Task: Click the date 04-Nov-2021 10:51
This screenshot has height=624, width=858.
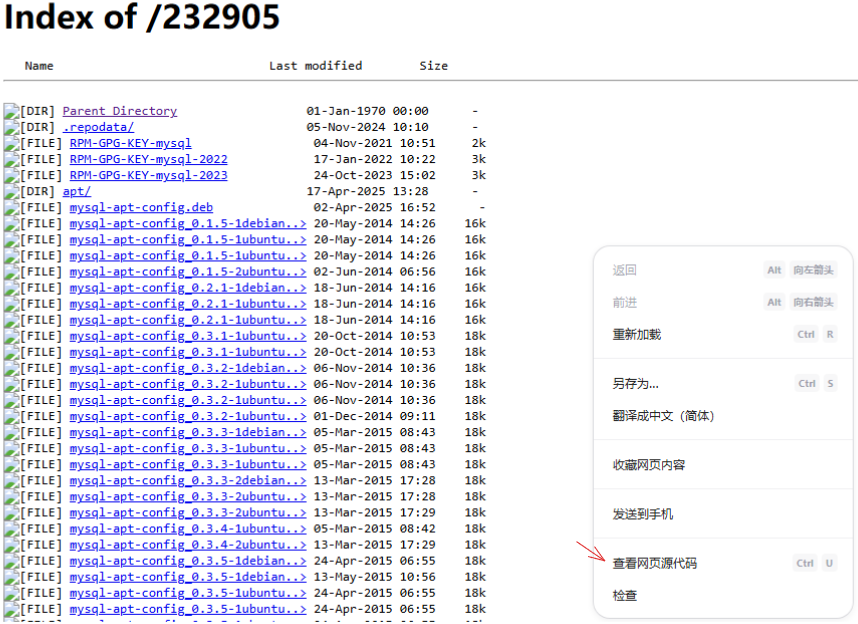Action: (x=374, y=143)
